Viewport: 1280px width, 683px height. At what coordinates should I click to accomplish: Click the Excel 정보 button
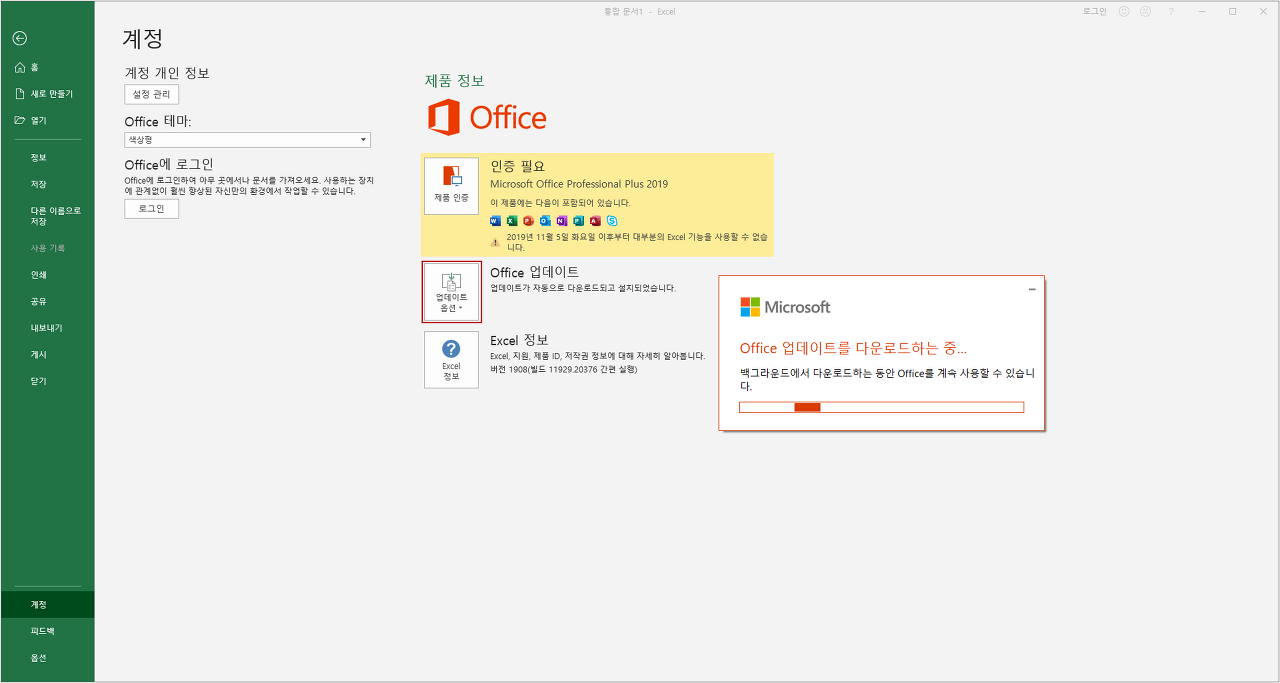pyautogui.click(x=451, y=360)
